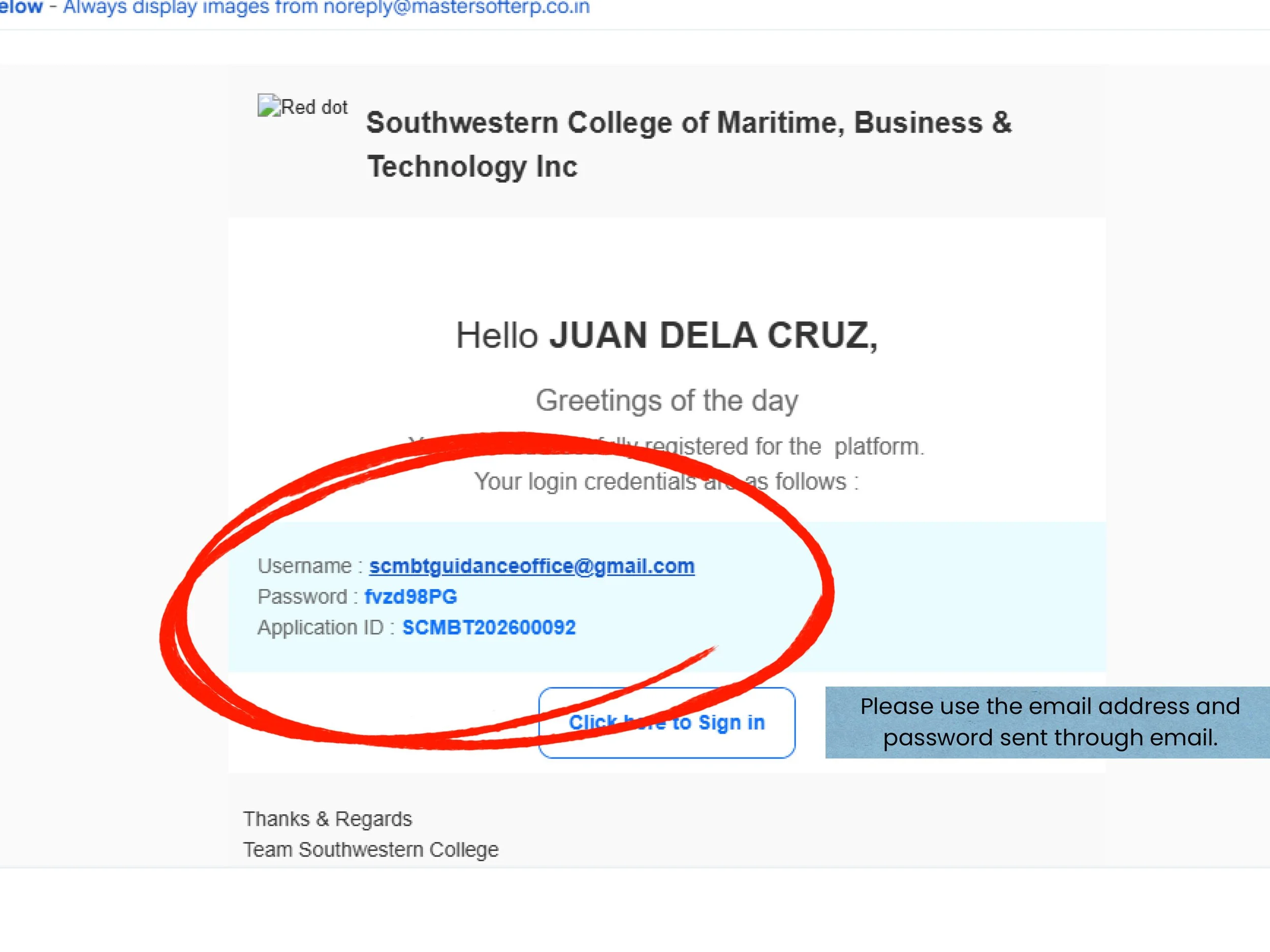The image size is (1270, 952).
Task: Select the Application ID SCMBT202600092
Action: tap(489, 627)
